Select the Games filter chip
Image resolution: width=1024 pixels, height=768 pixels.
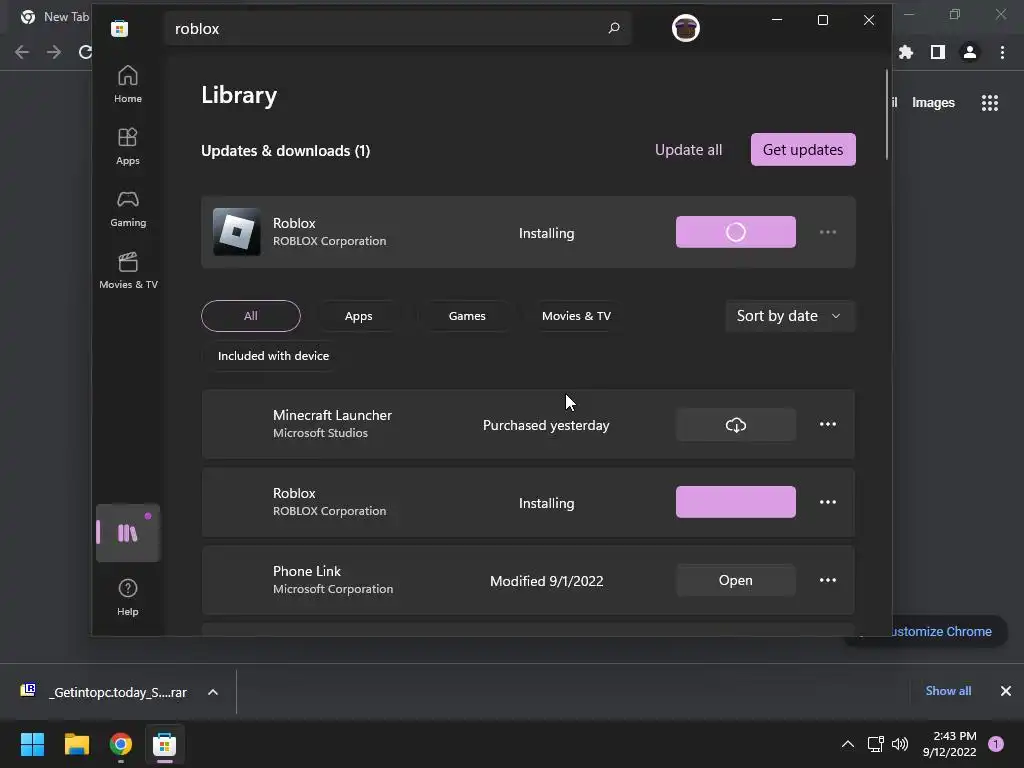click(x=467, y=316)
